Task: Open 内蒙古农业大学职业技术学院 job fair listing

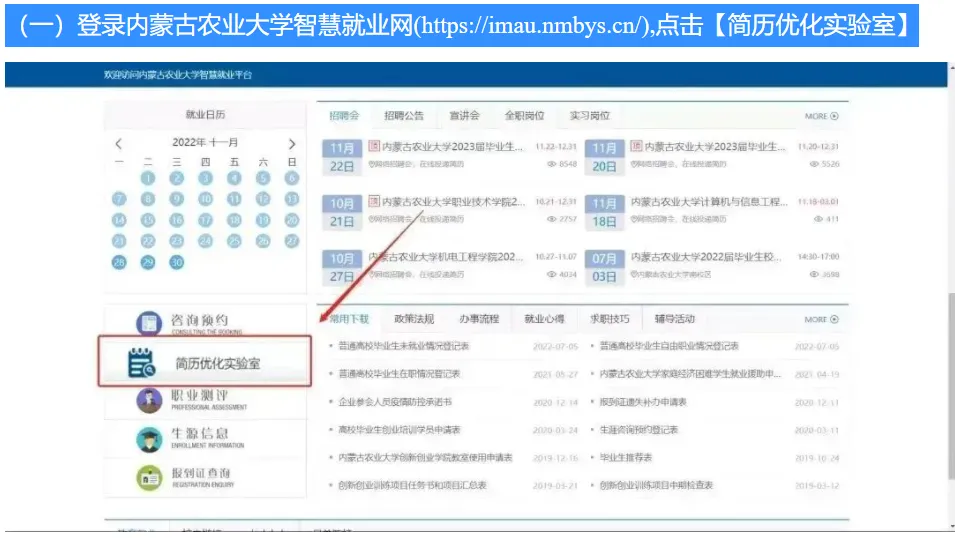Action: 453,202
